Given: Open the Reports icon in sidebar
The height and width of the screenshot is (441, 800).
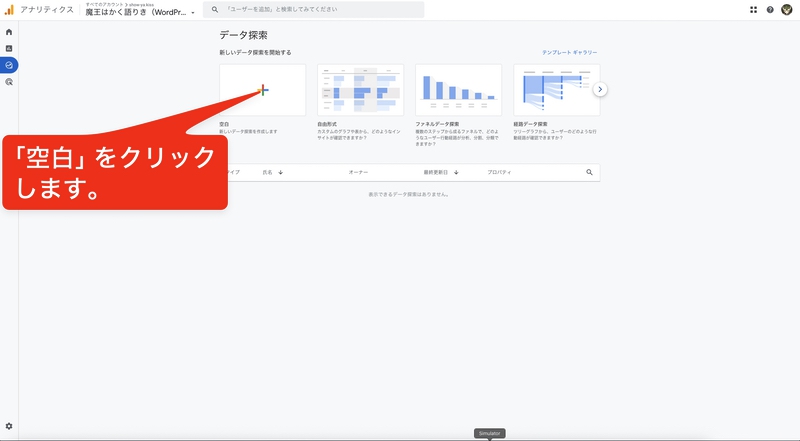Looking at the screenshot, I should 9,48.
